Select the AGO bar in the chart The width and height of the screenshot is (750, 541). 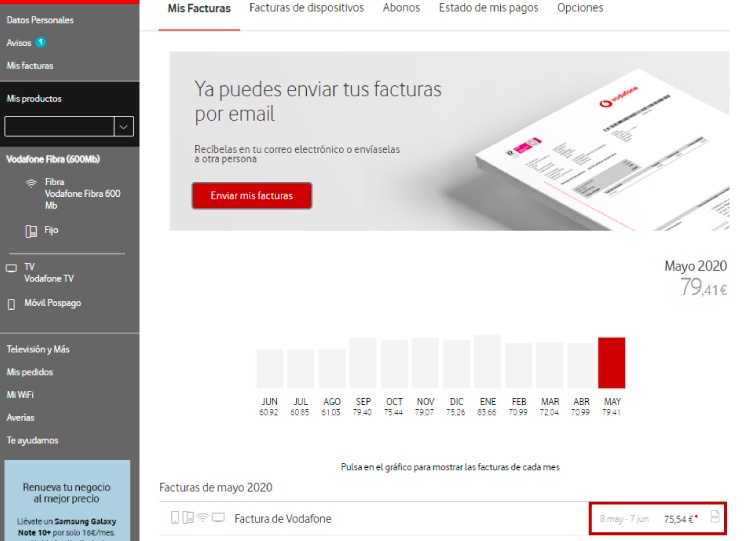pos(332,368)
